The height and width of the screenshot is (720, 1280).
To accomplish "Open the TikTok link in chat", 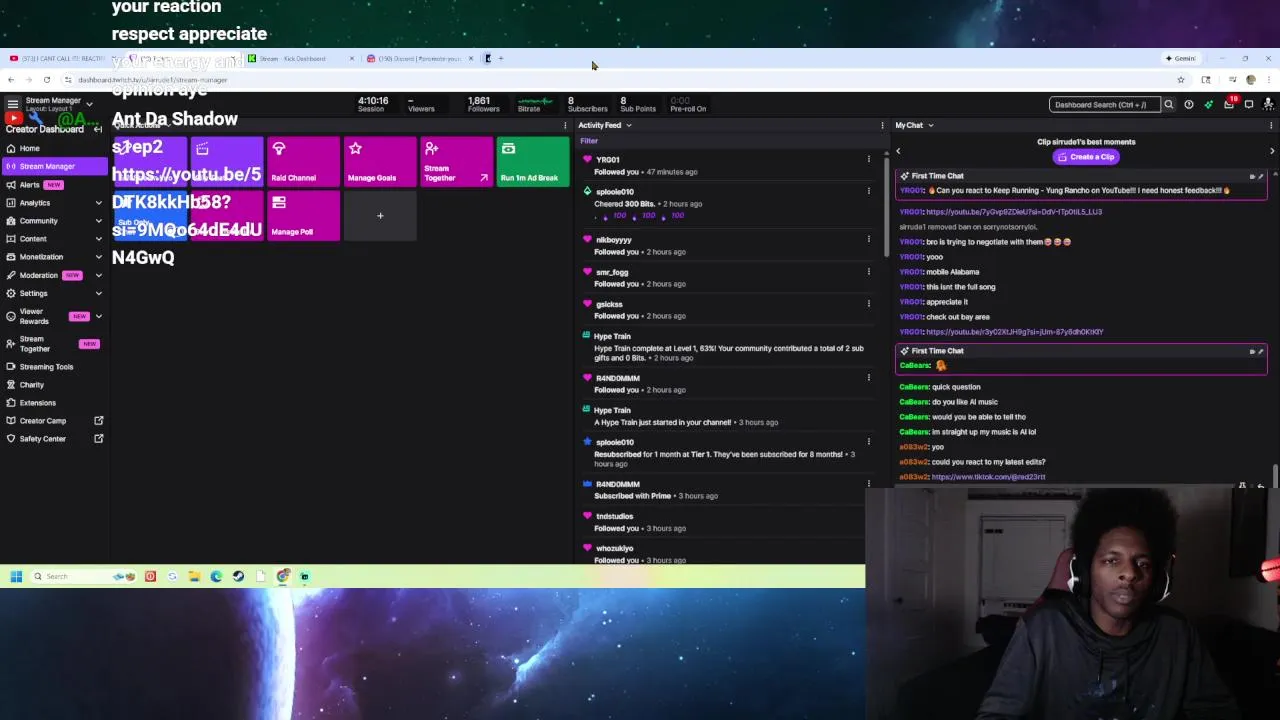I will tap(988, 477).
